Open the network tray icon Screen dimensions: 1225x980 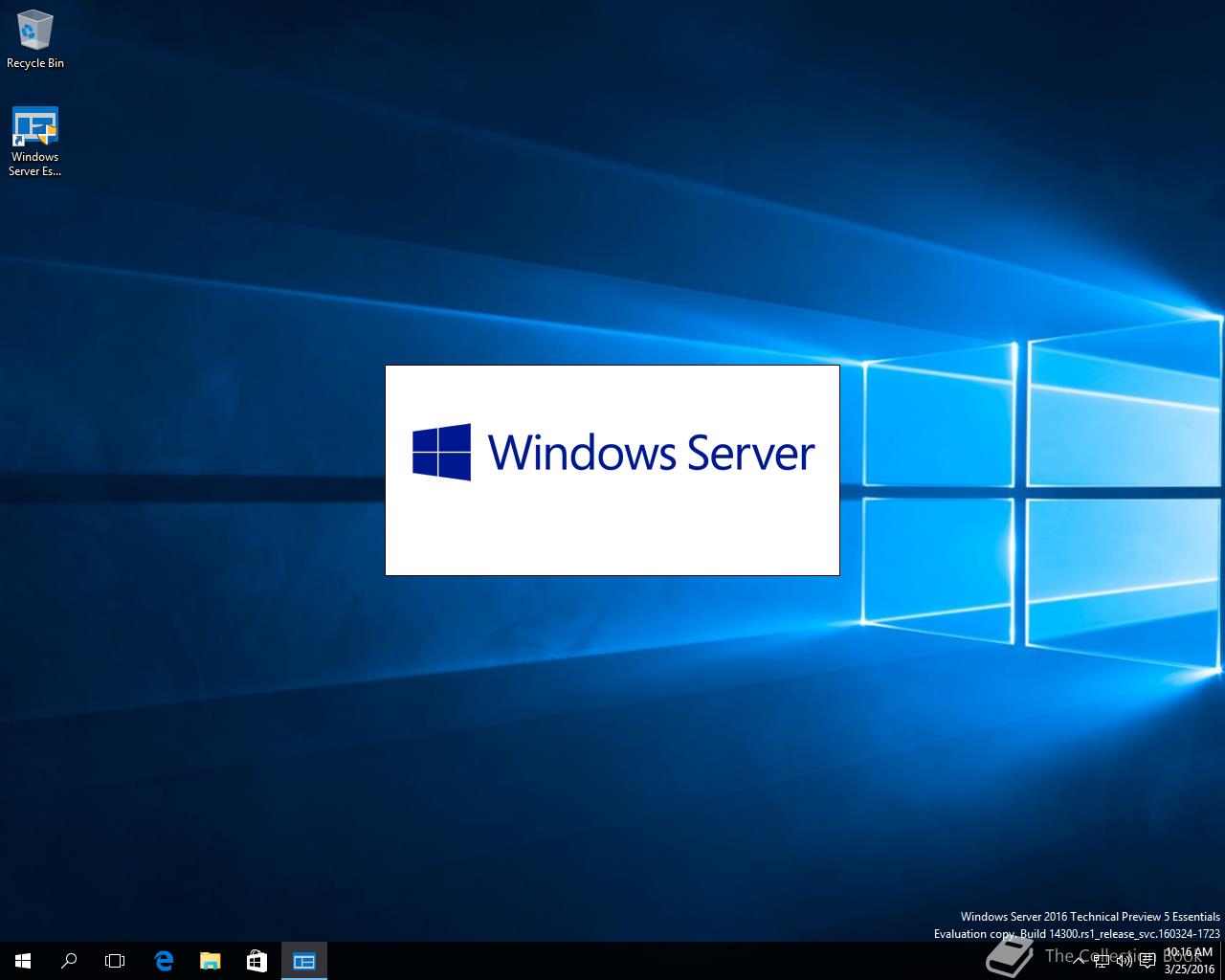[1102, 961]
